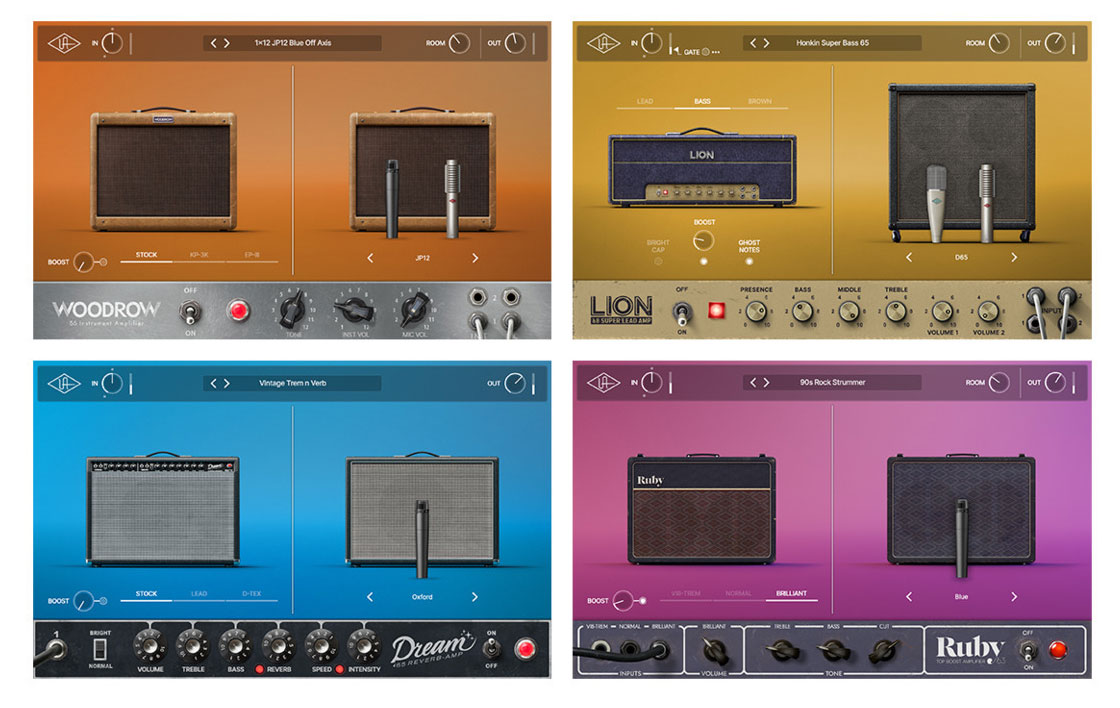The height and width of the screenshot is (708, 1120).
Task: Flip the Bright/Normal switch on Dream amp
Action: pyautogui.click(x=99, y=649)
